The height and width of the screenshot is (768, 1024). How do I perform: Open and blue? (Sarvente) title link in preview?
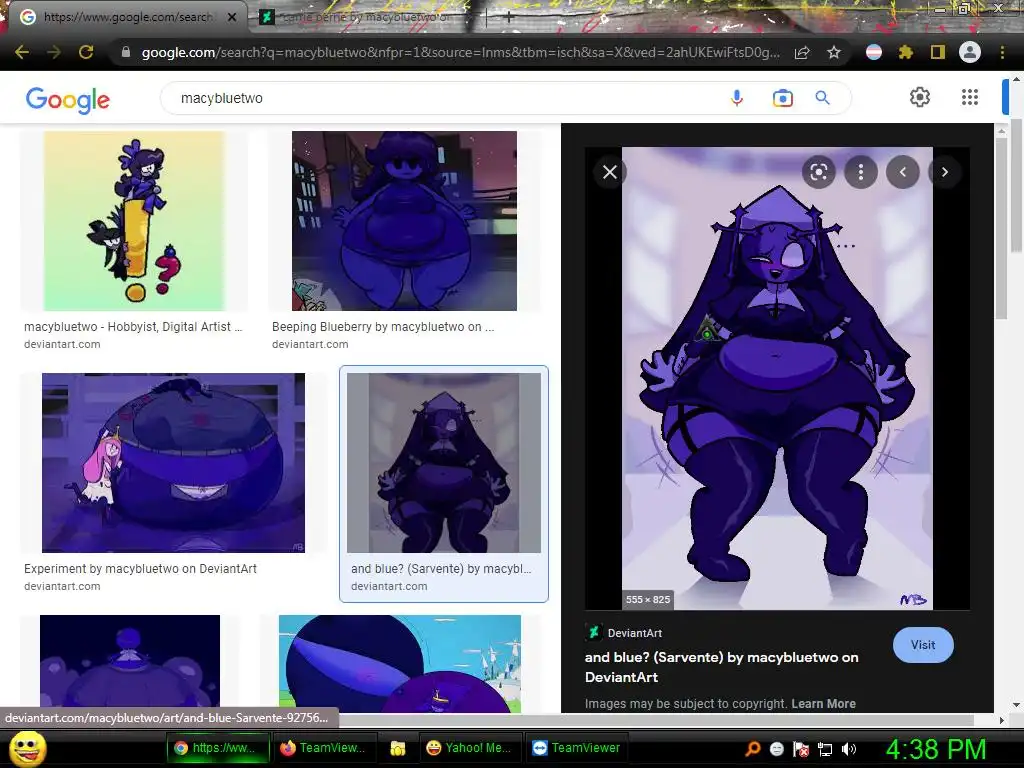(x=722, y=667)
